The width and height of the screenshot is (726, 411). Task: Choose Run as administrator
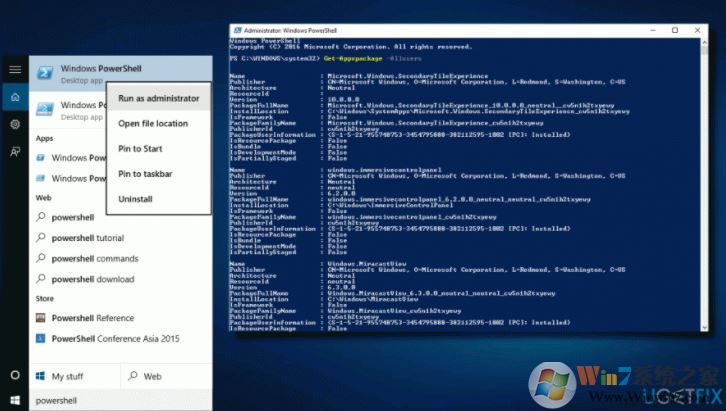click(x=159, y=98)
